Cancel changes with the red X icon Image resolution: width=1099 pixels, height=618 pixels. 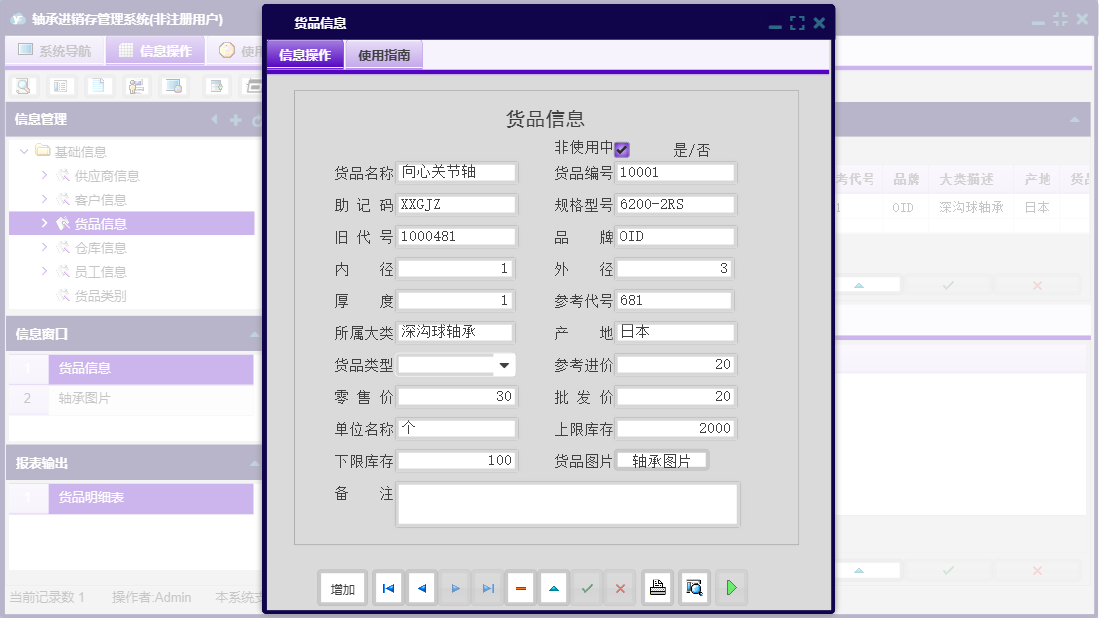(x=620, y=588)
